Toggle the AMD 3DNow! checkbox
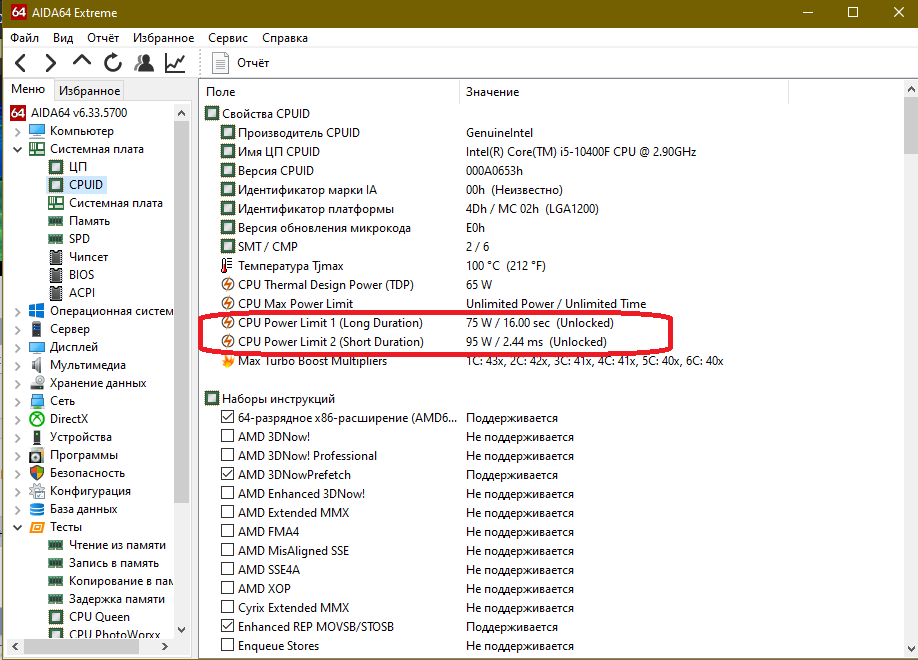 pyautogui.click(x=227, y=436)
